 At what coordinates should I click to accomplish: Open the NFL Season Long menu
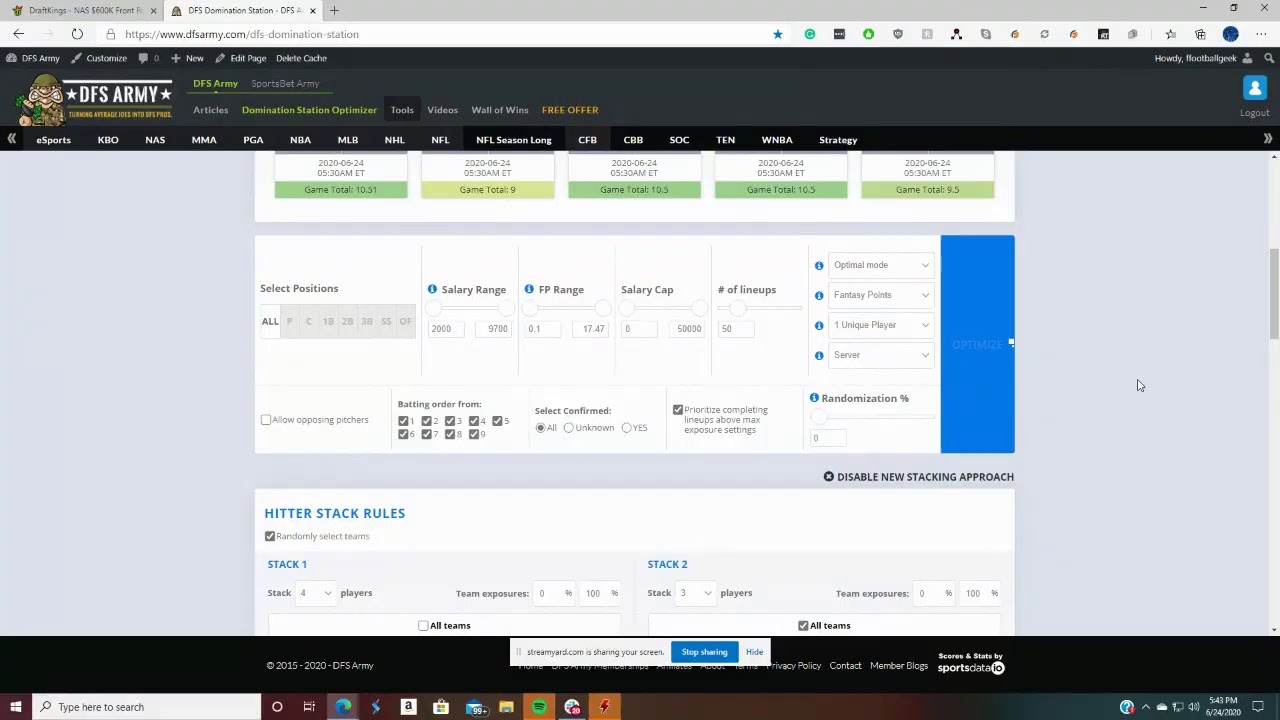513,140
